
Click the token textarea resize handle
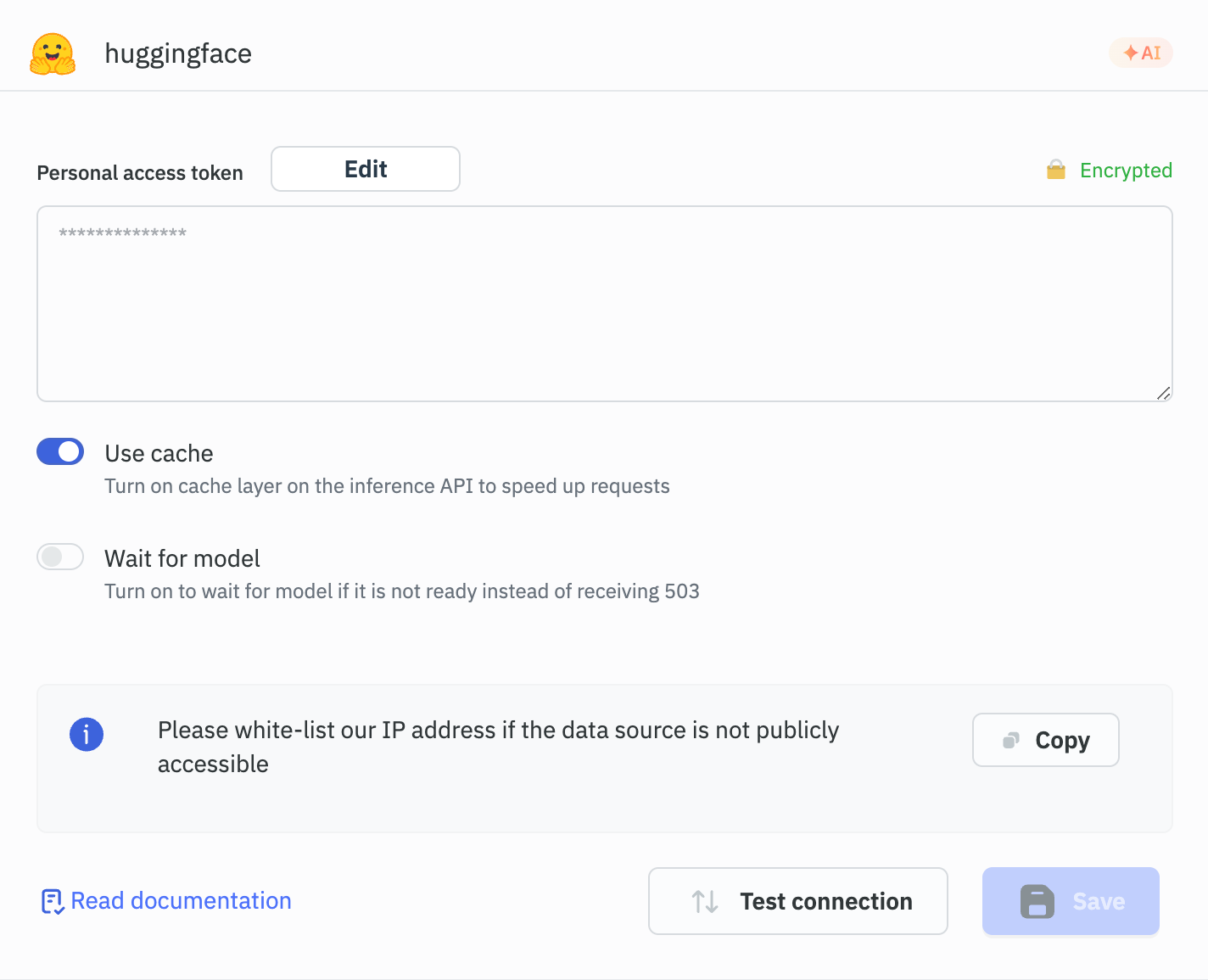[x=1163, y=393]
